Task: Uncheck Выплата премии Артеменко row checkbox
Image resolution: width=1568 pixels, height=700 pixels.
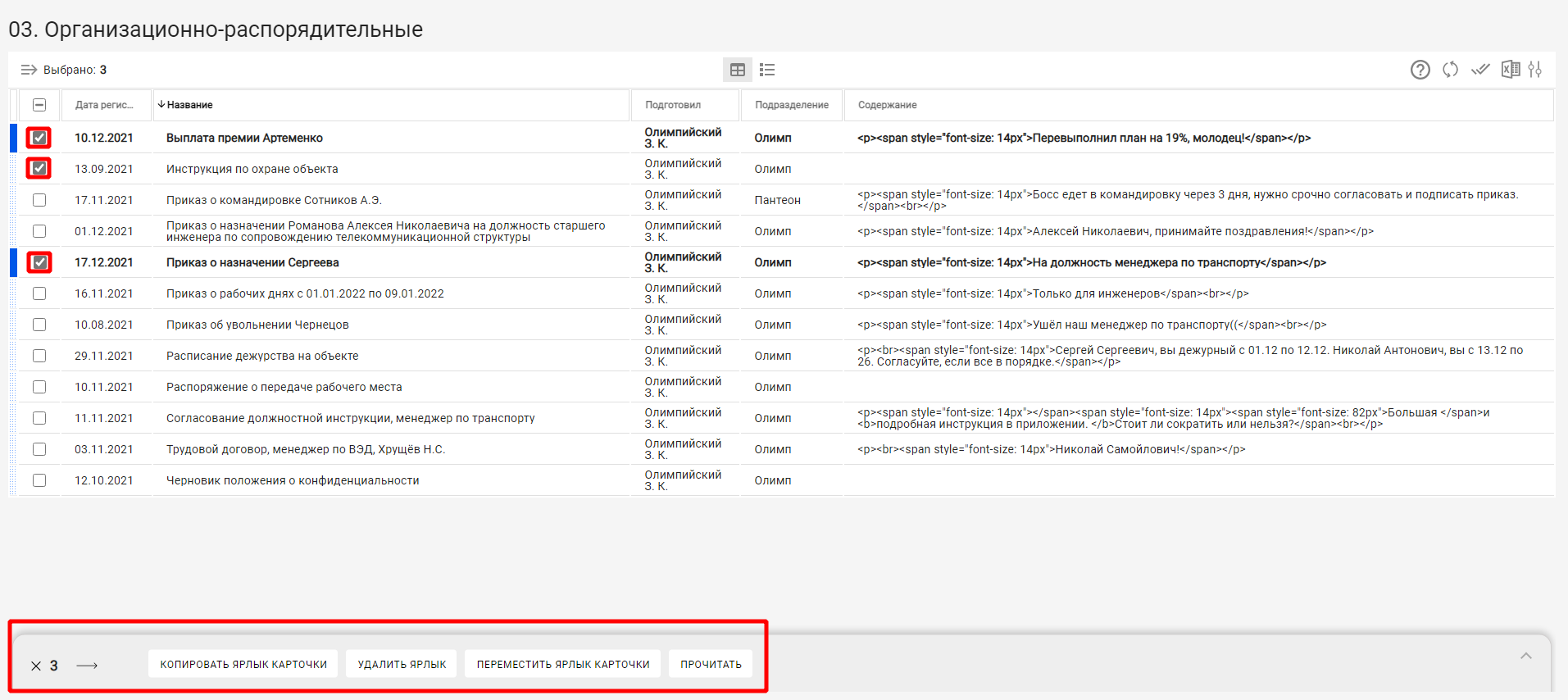Action: (39, 138)
